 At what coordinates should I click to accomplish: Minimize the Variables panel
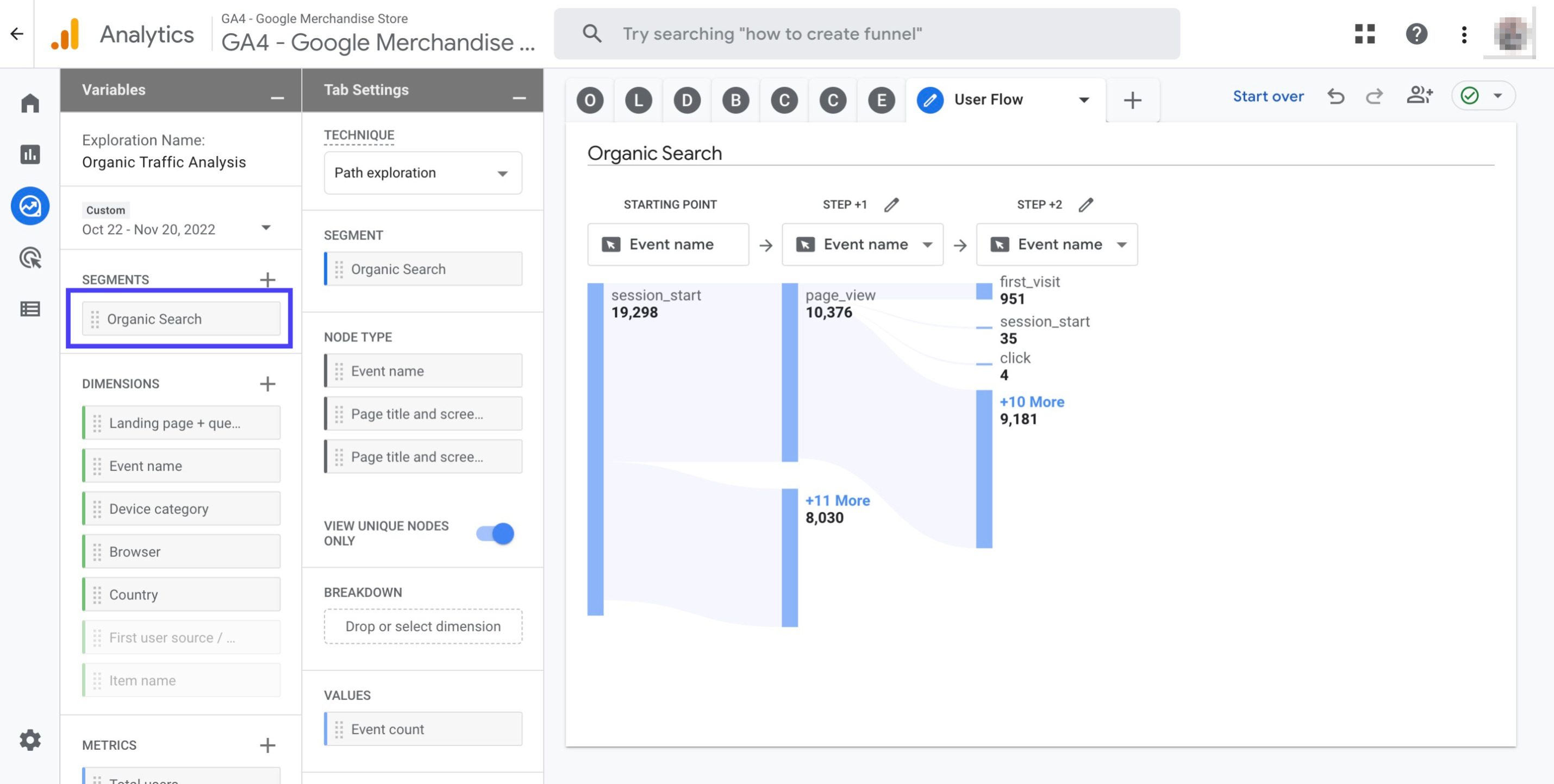tap(277, 98)
